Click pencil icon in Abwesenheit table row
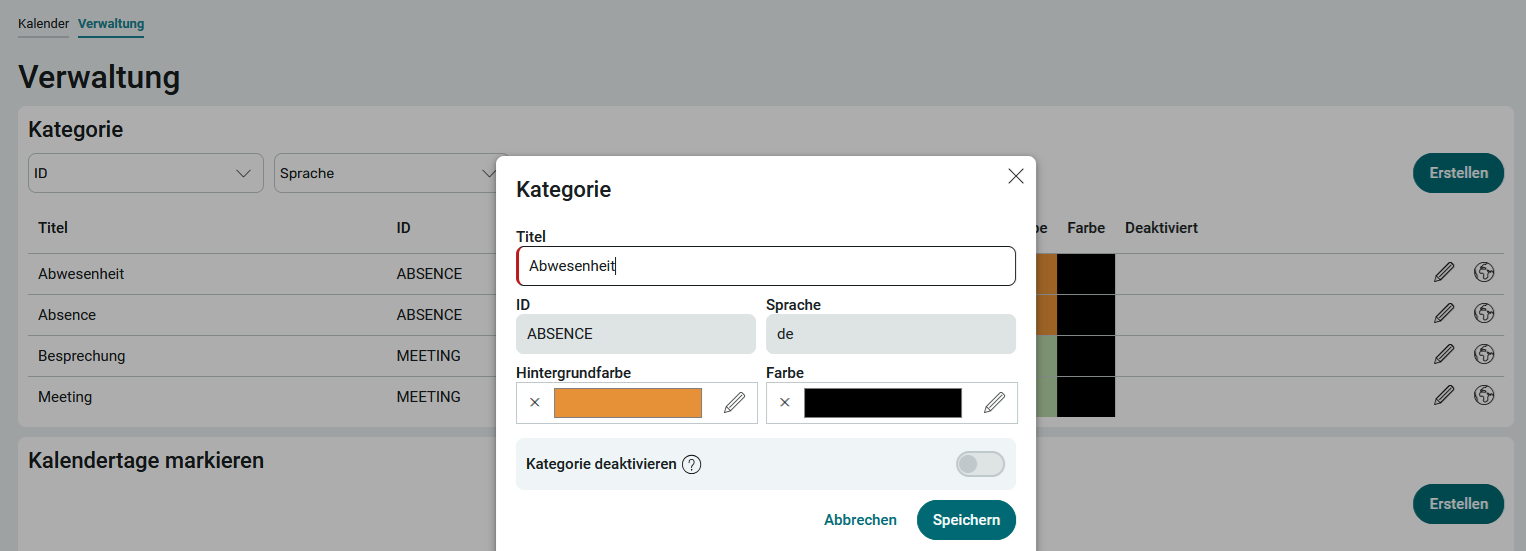 point(1443,273)
